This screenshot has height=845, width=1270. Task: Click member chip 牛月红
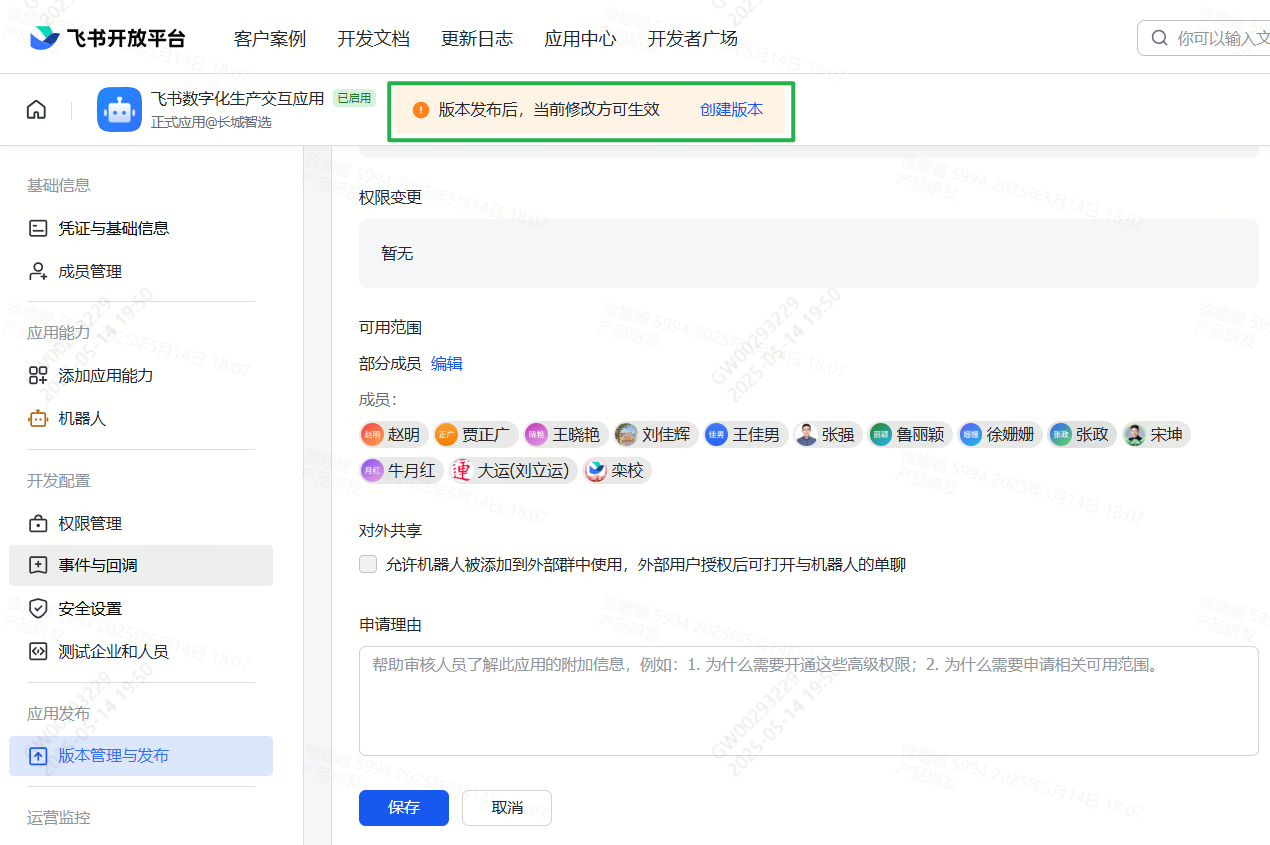click(400, 470)
